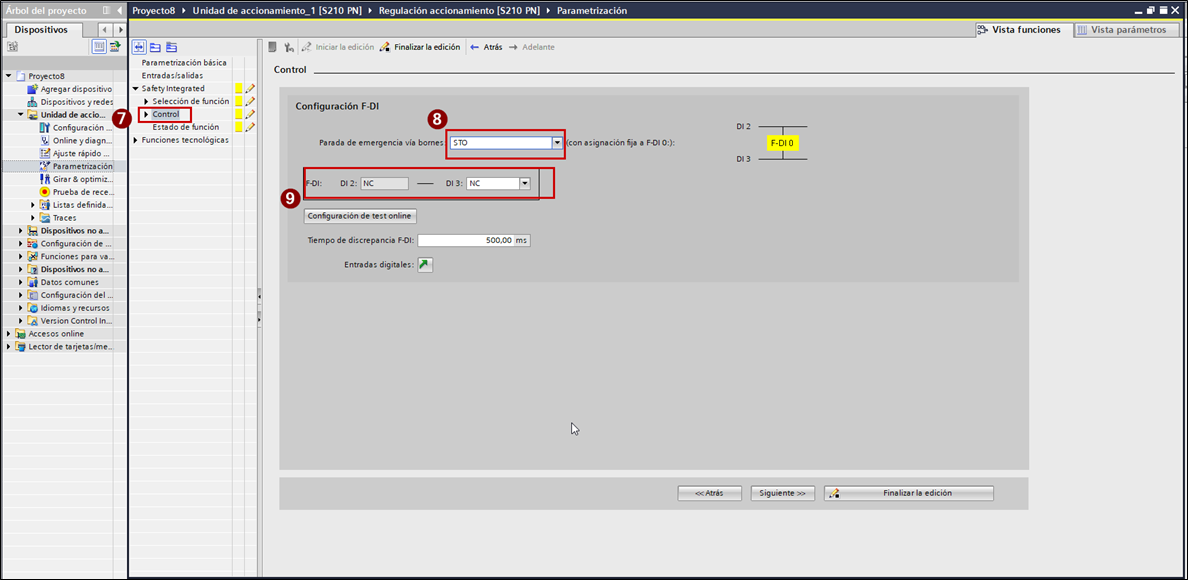Image resolution: width=1188 pixels, height=580 pixels.
Task: Collapse the Safety Integrated tree node
Action: click(136, 89)
